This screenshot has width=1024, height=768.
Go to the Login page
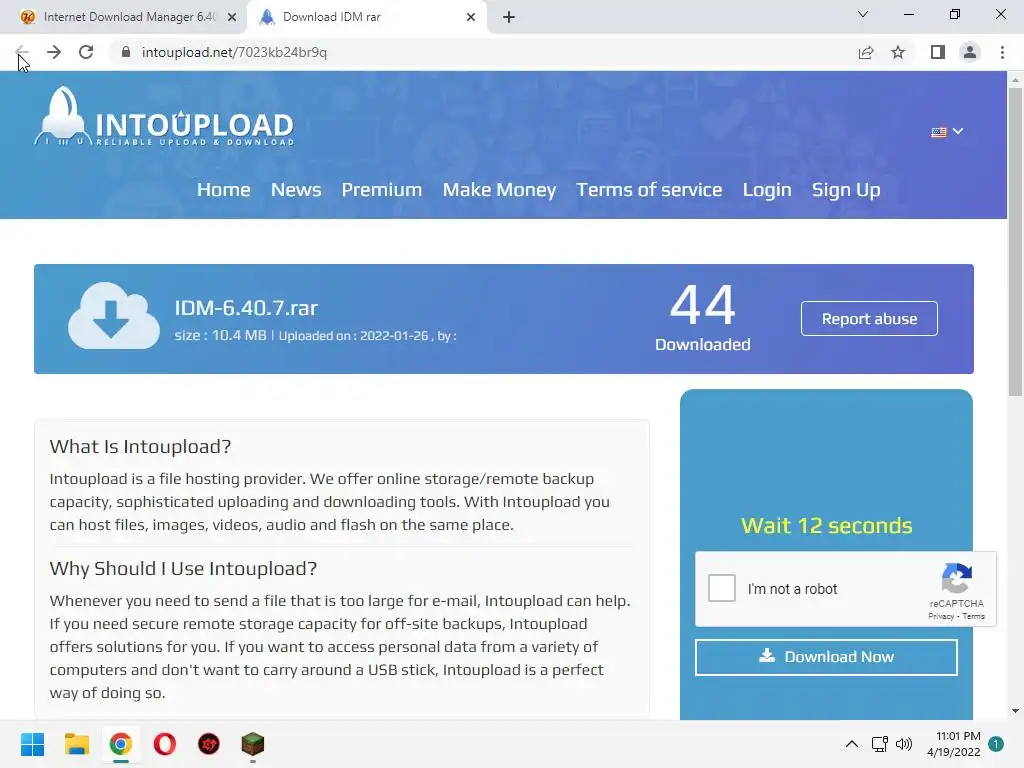point(767,189)
